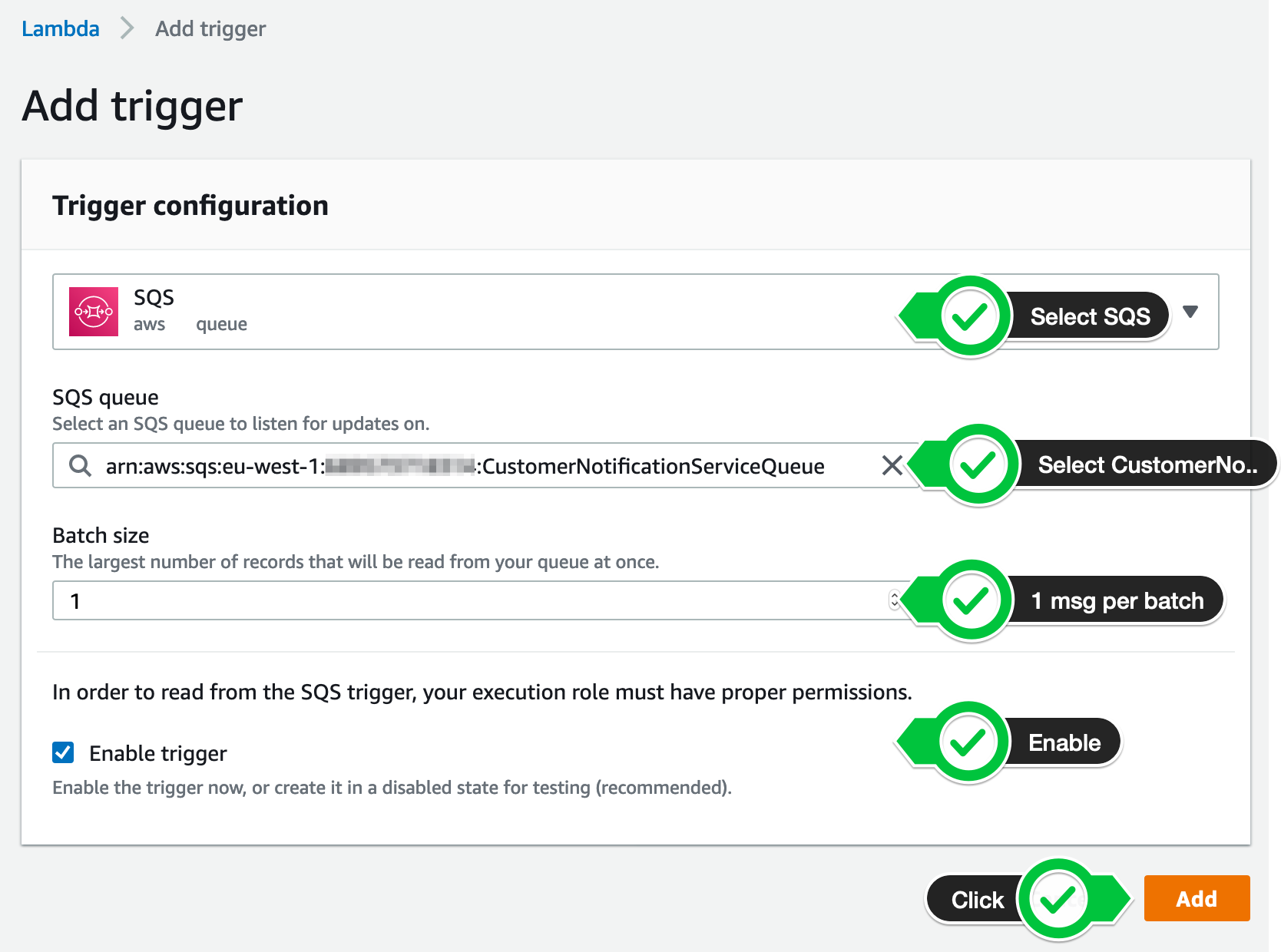1281x952 pixels.
Task: Click into the Batch size field
Action: (478, 600)
